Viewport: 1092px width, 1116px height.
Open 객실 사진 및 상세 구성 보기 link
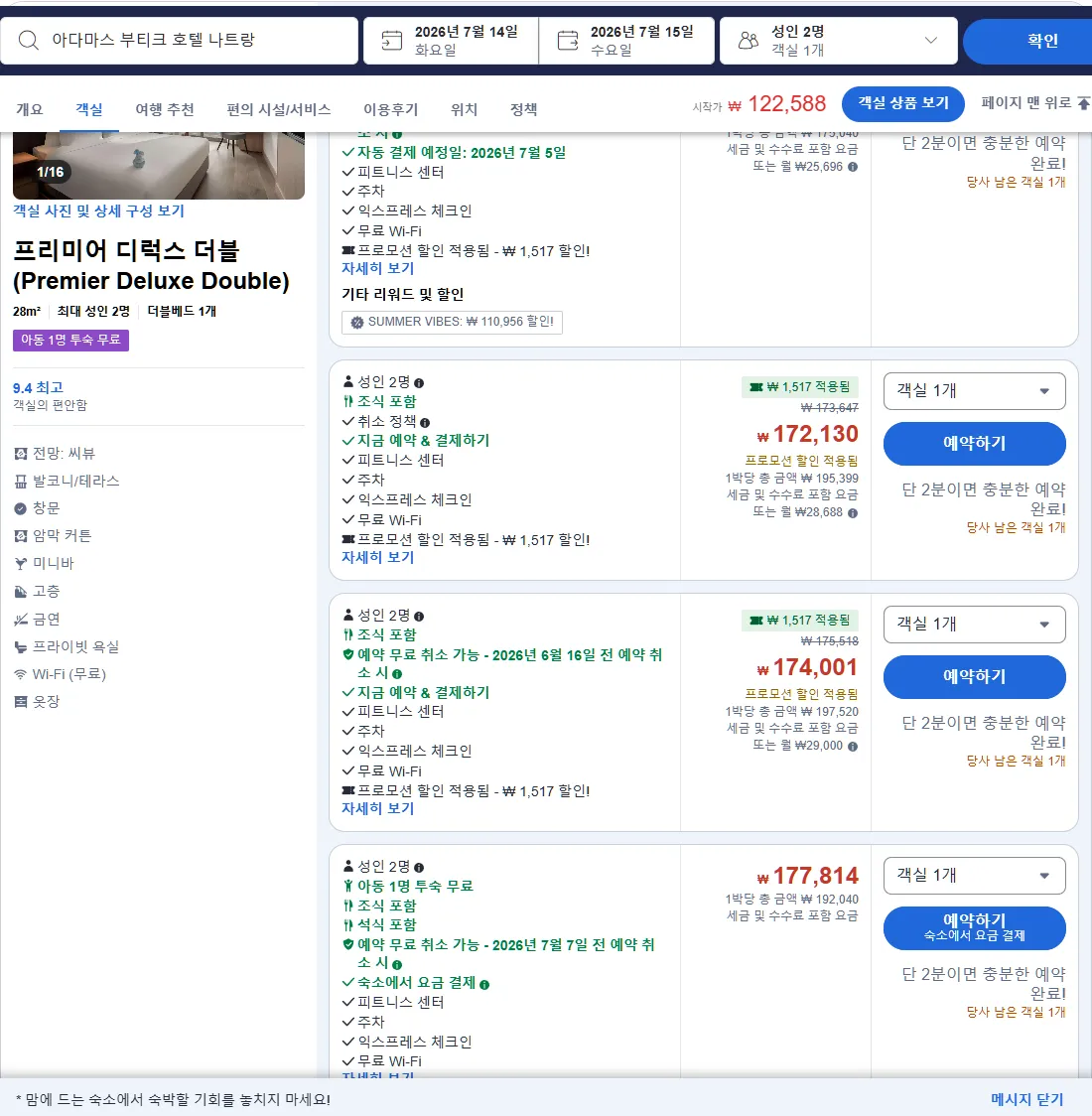tap(98, 211)
